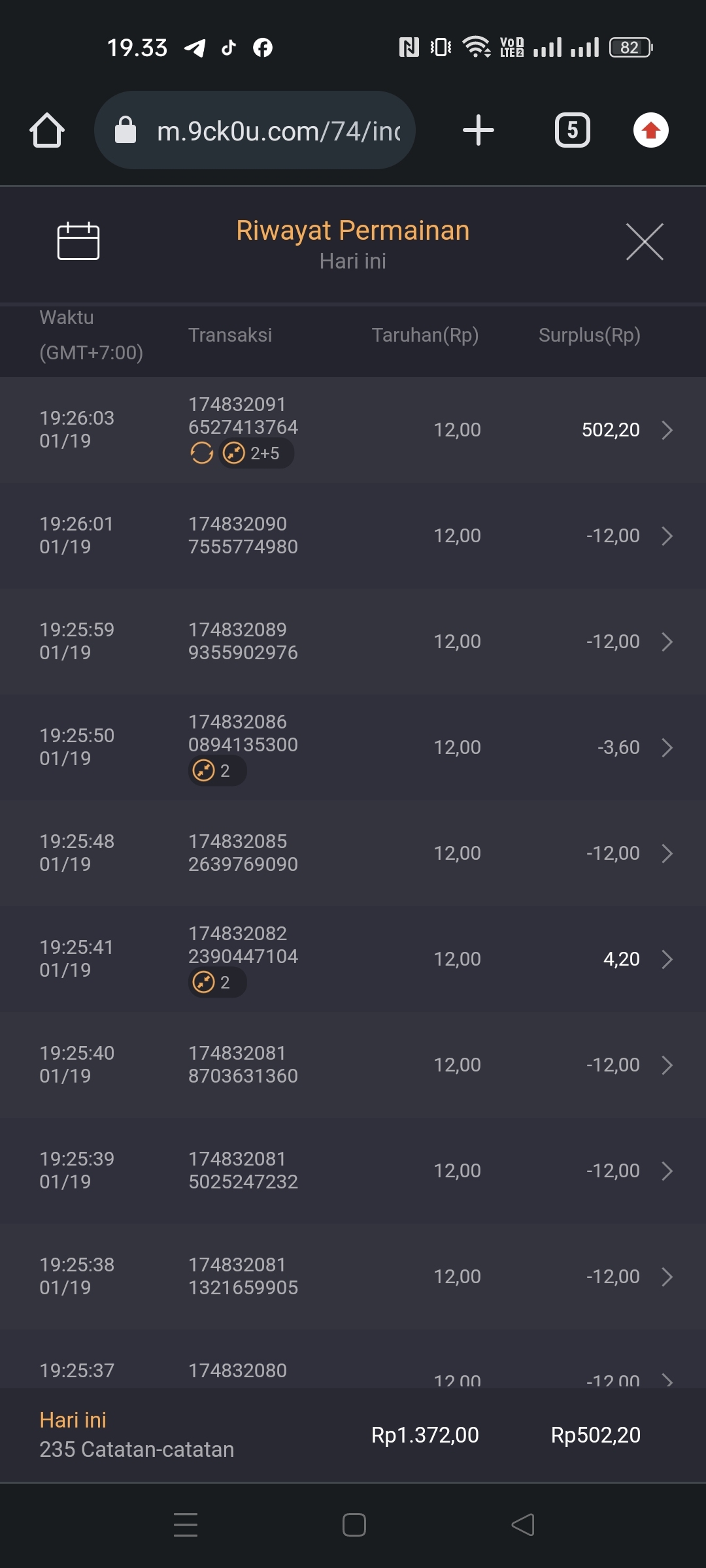Viewport: 706px width, 1568px height.
Task: Tap the scatter badge on 19:25:50 row
Action: [216, 771]
